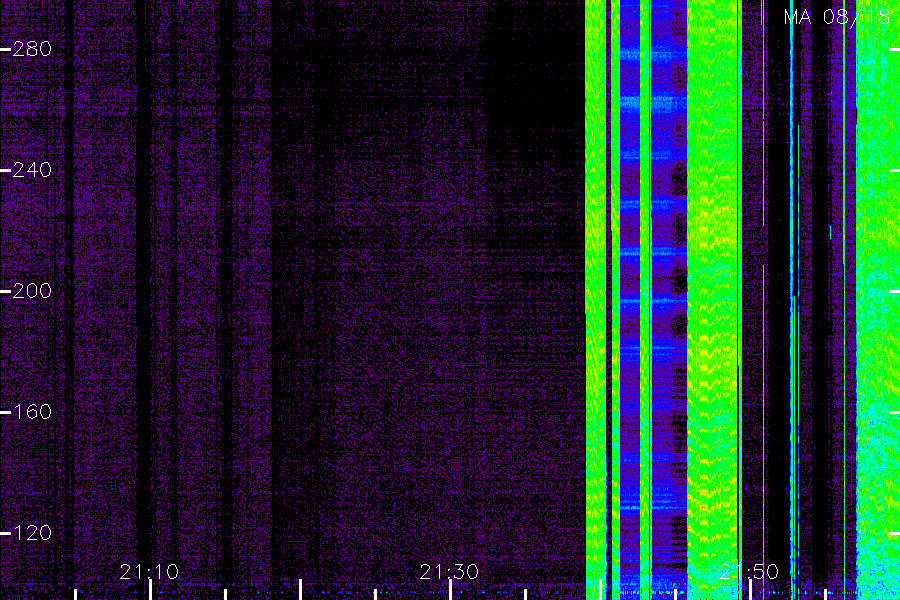This screenshot has height=600, width=900.
Task: Click the 280 frequency axis label
Action: 32,49
